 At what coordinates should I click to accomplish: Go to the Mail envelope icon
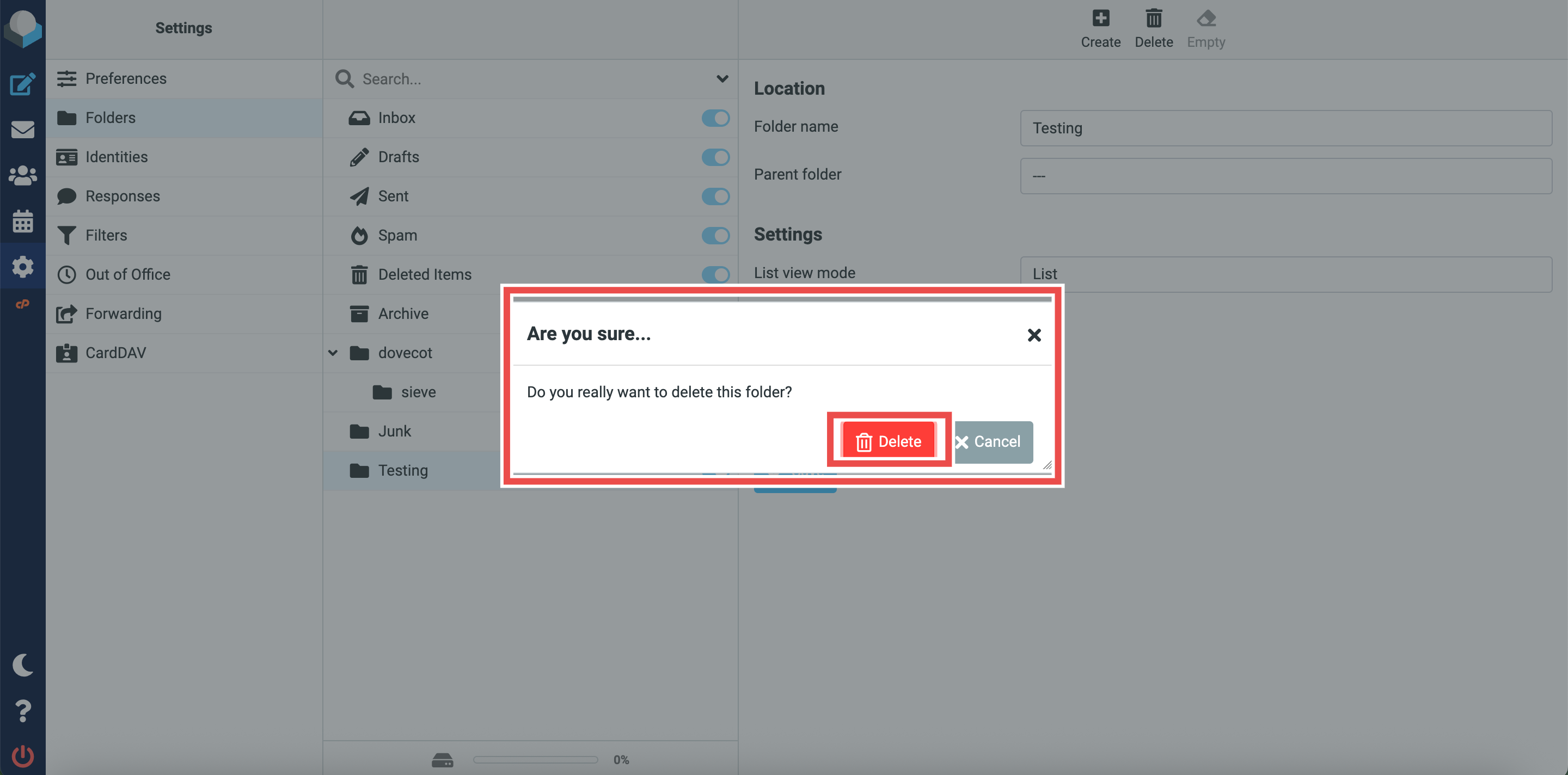[x=22, y=130]
